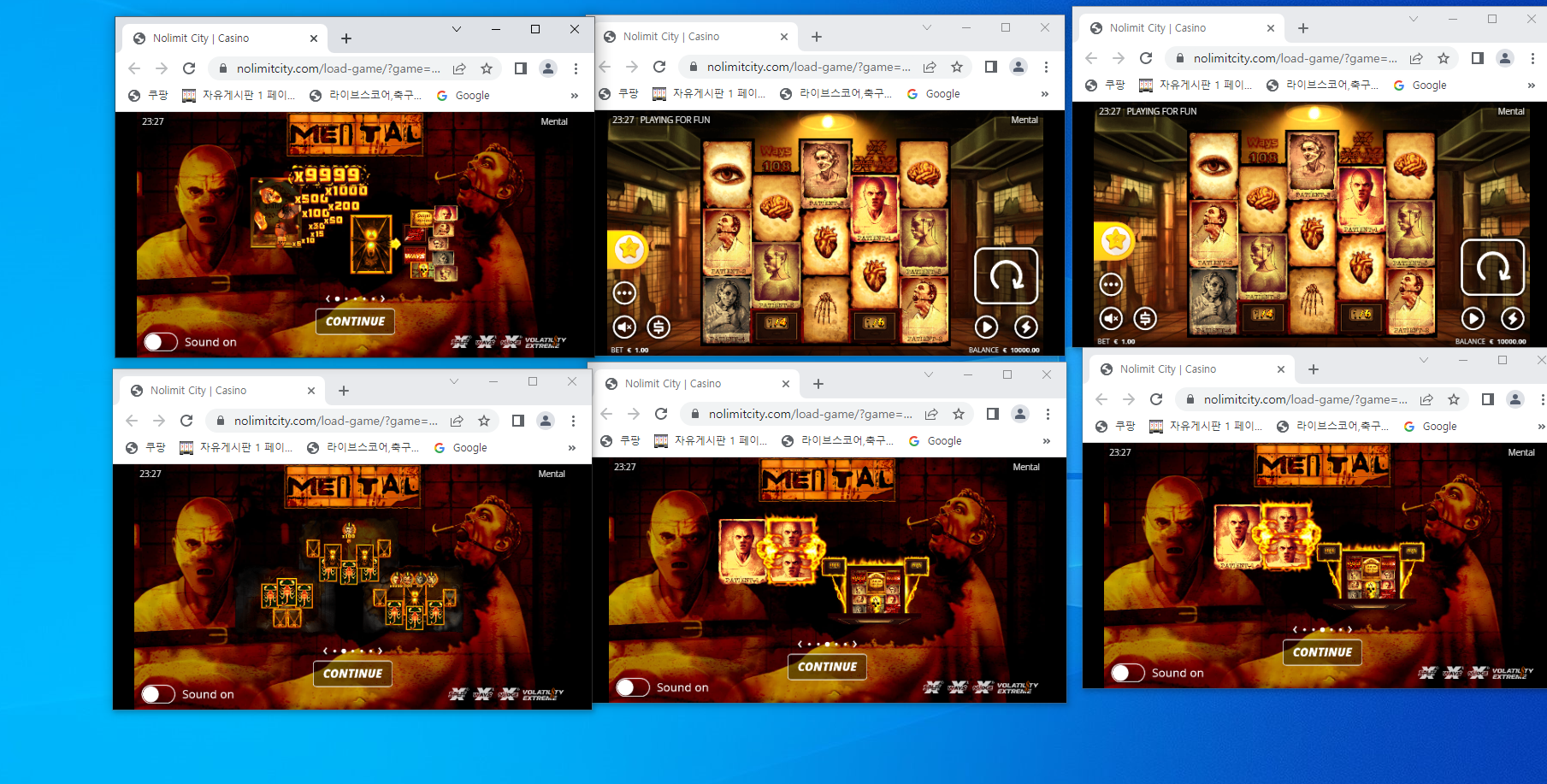Bookmark the page with top-left window's star

487,68
